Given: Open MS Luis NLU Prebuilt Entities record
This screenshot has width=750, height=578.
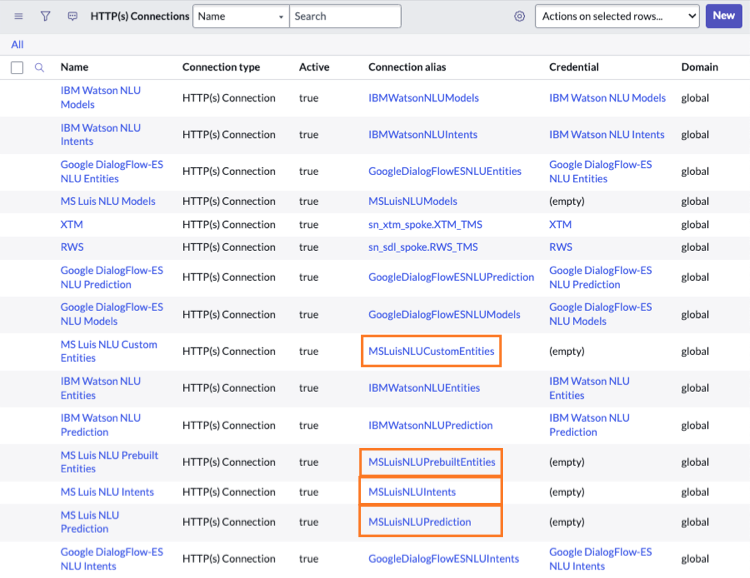Looking at the screenshot, I should click(110, 462).
